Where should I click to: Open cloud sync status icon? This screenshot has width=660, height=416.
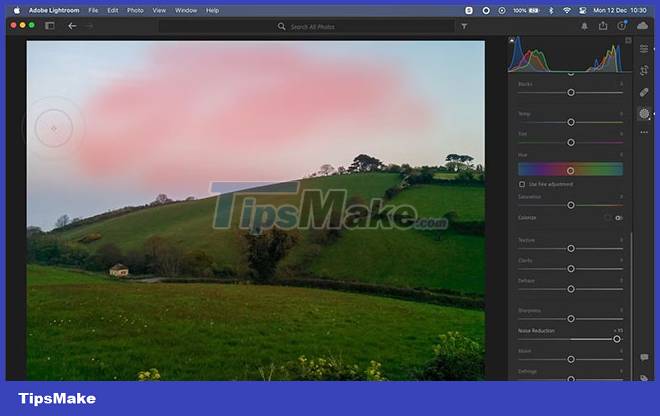tap(642, 26)
